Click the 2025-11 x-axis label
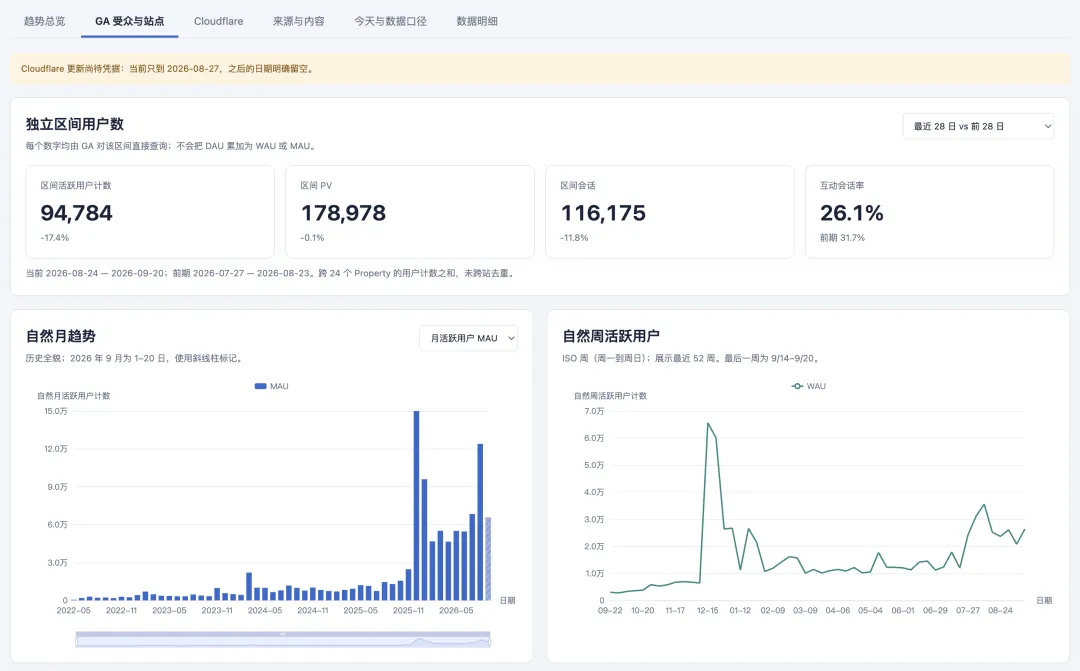This screenshot has width=1080, height=671. pos(408,610)
